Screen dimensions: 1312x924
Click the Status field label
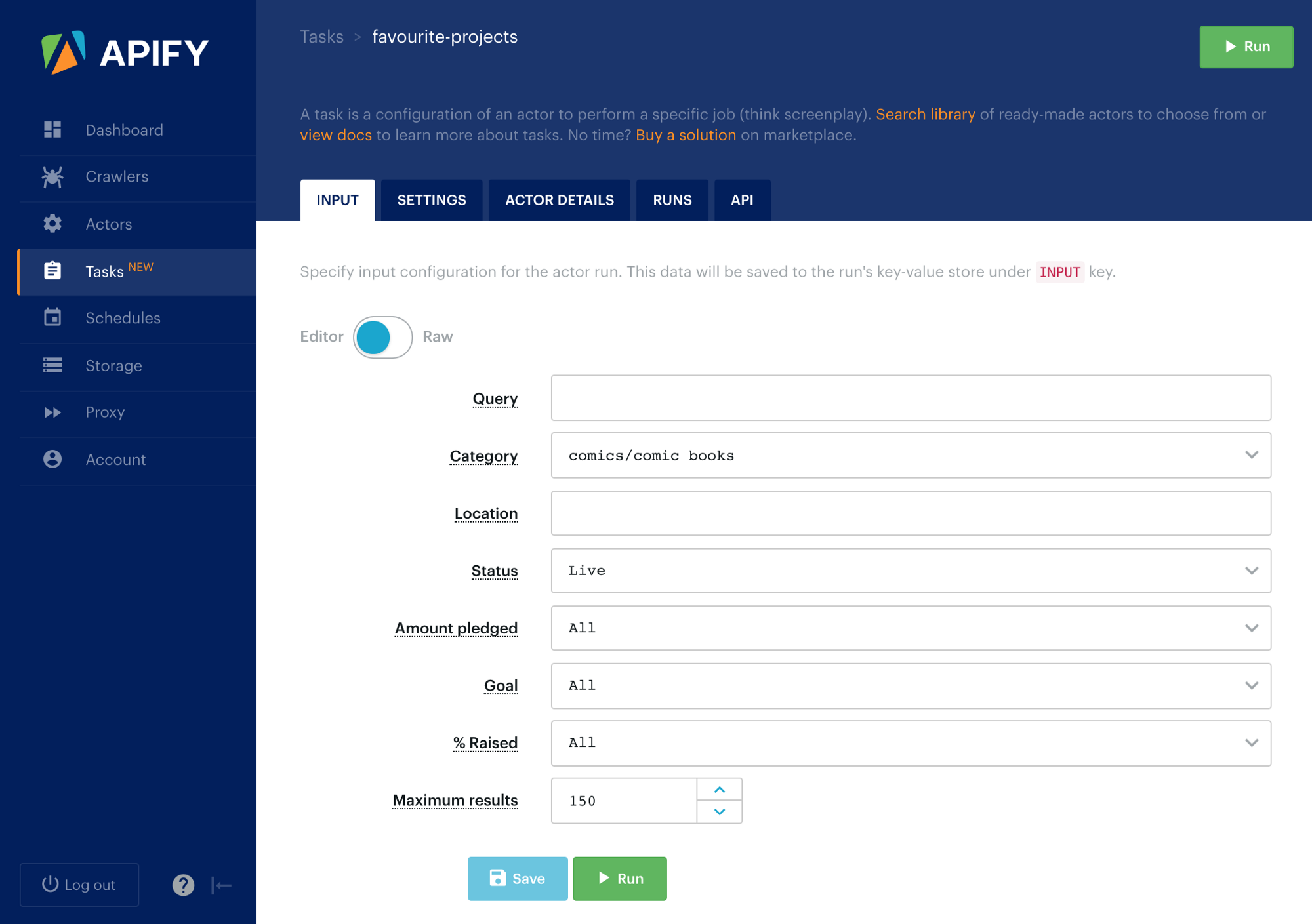tap(495, 571)
